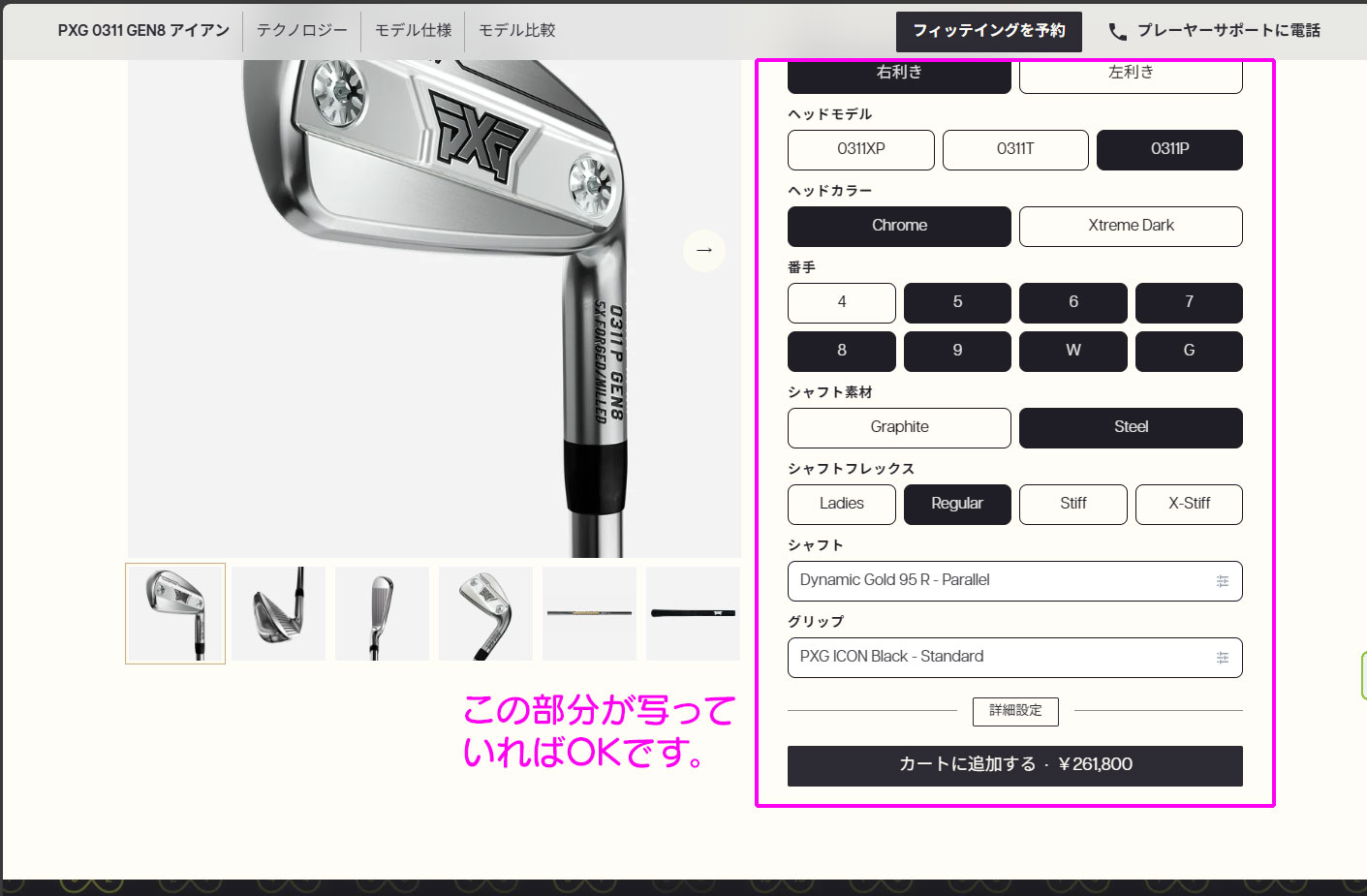Click フィッティングを予約 button
1367x896 pixels.
988,31
